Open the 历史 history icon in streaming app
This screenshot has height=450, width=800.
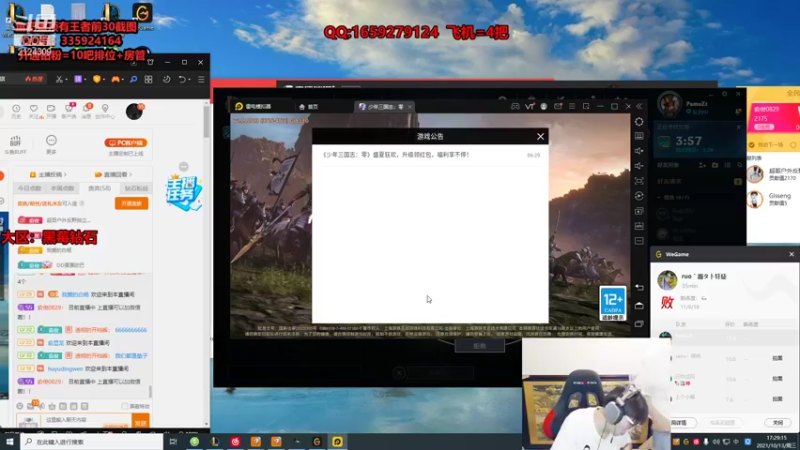(16, 111)
